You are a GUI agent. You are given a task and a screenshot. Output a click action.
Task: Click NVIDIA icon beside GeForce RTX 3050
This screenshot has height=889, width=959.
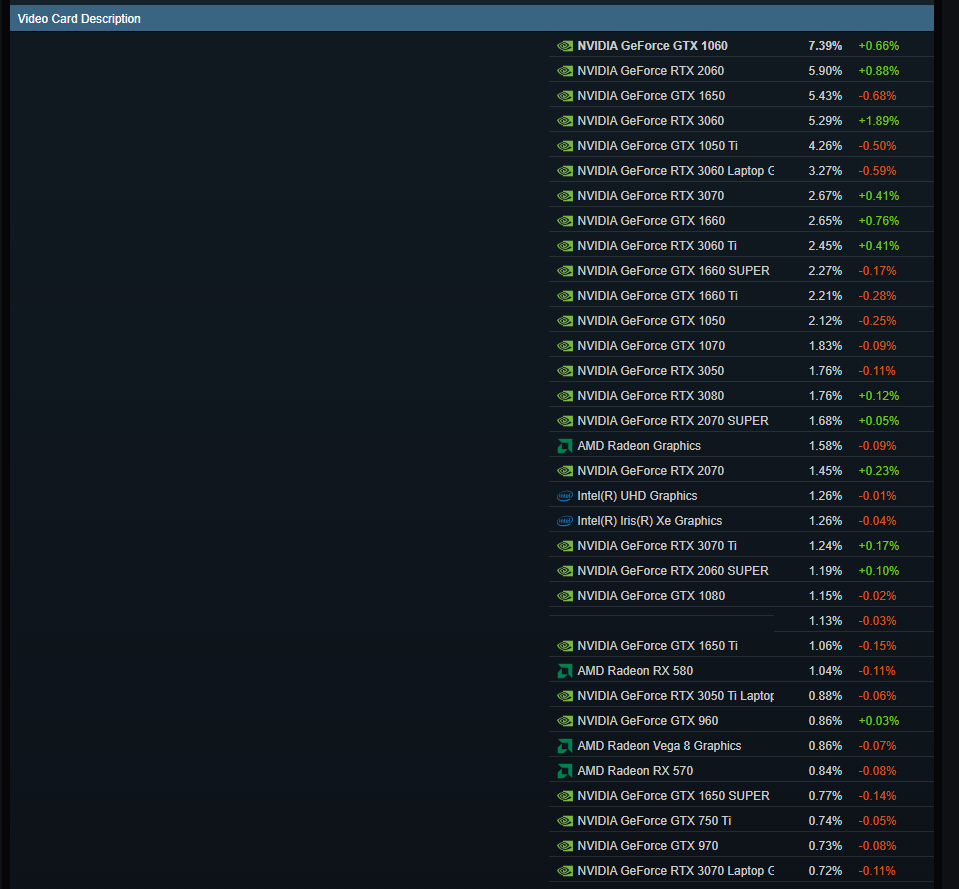[565, 371]
